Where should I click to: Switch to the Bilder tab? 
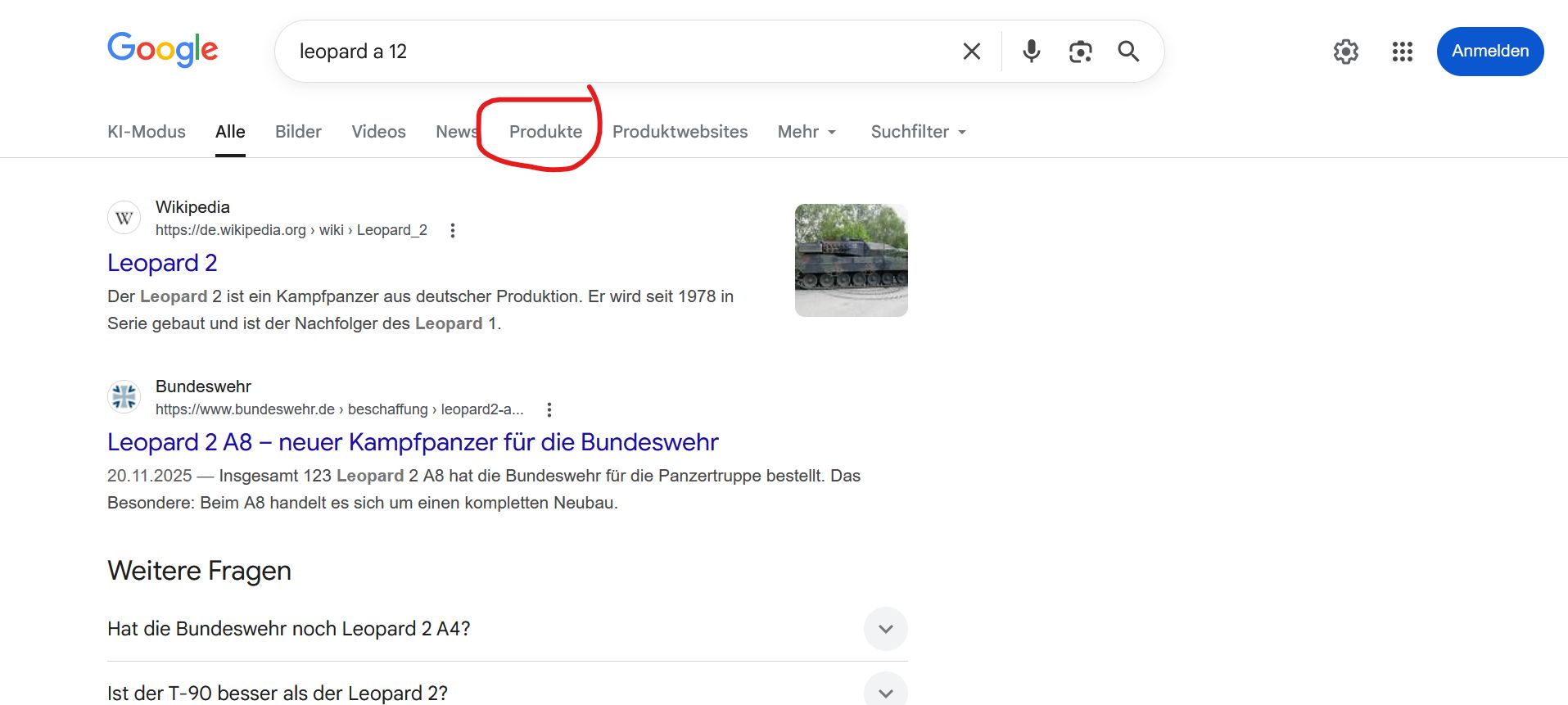pyautogui.click(x=298, y=132)
